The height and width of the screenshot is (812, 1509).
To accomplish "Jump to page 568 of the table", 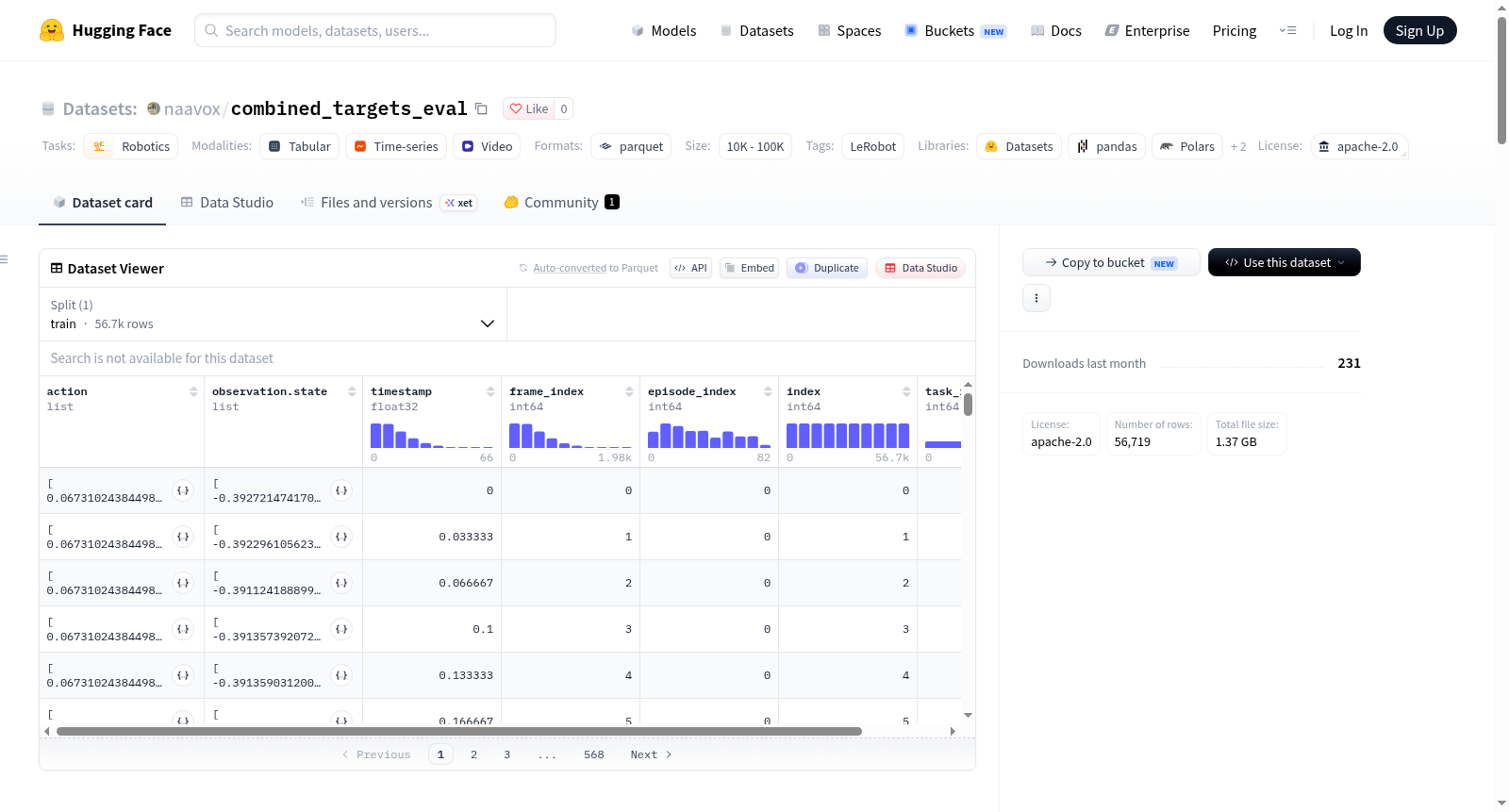I will pos(594,754).
